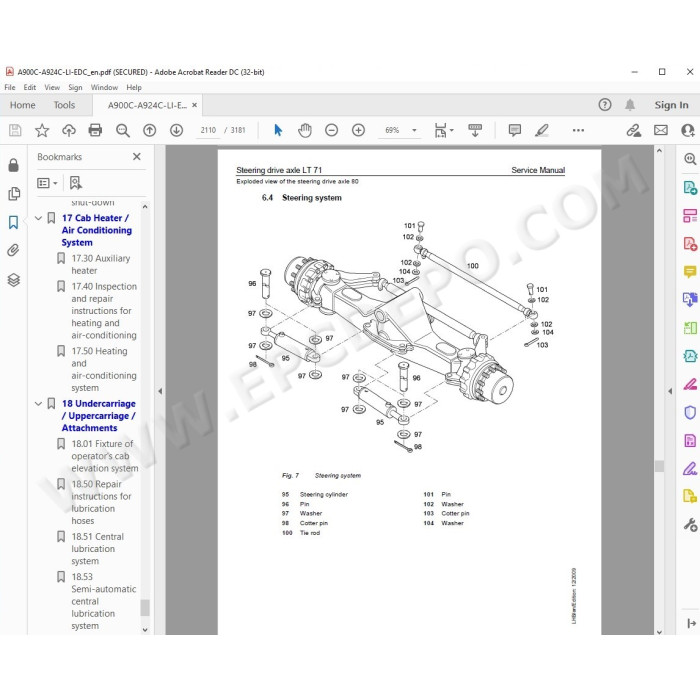Go to next page arrow icon
Image resolution: width=700 pixels, height=700 pixels.
(x=176, y=130)
